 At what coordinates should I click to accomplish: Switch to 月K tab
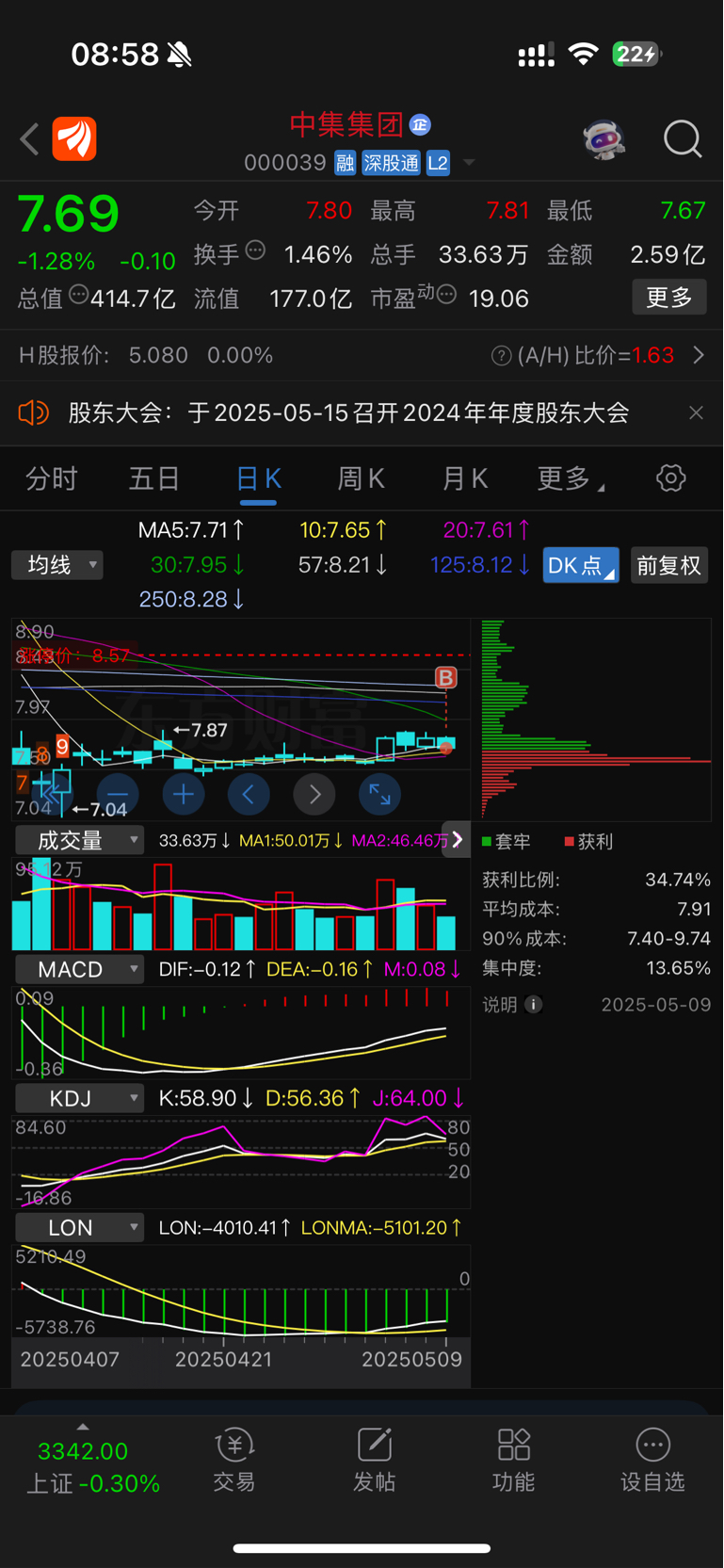[464, 478]
